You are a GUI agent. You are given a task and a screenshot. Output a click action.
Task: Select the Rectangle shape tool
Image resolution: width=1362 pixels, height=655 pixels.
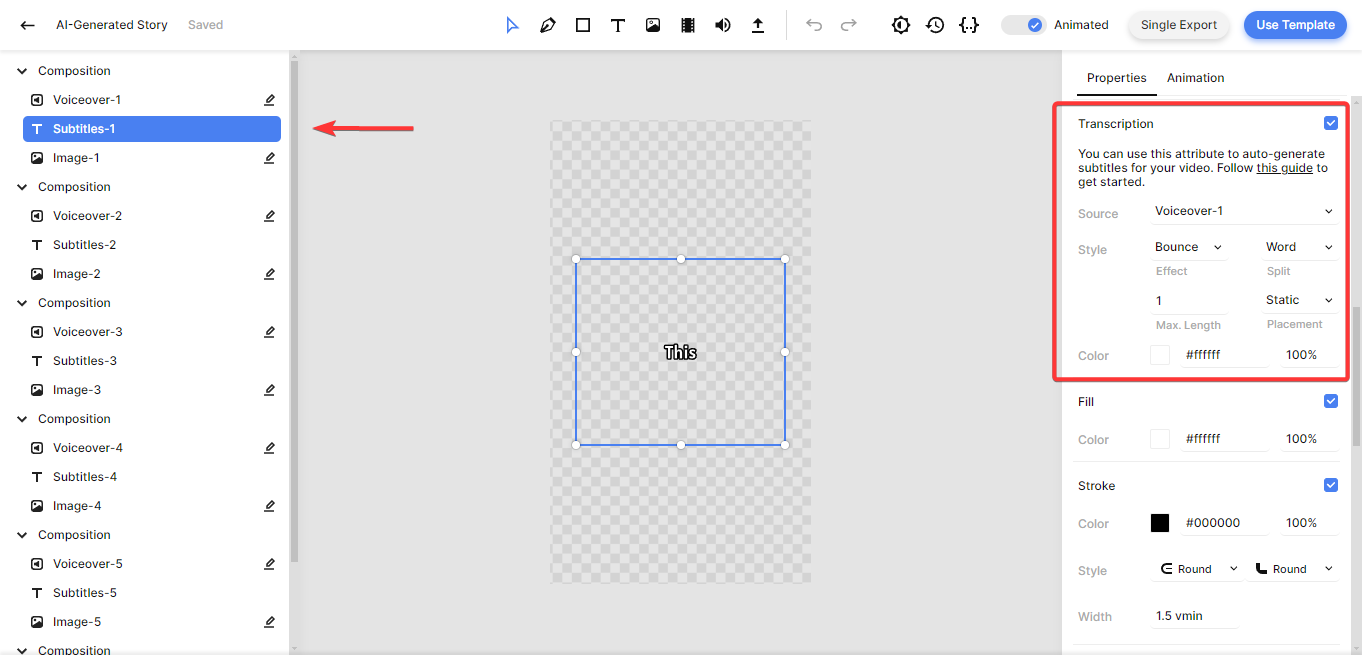click(583, 25)
